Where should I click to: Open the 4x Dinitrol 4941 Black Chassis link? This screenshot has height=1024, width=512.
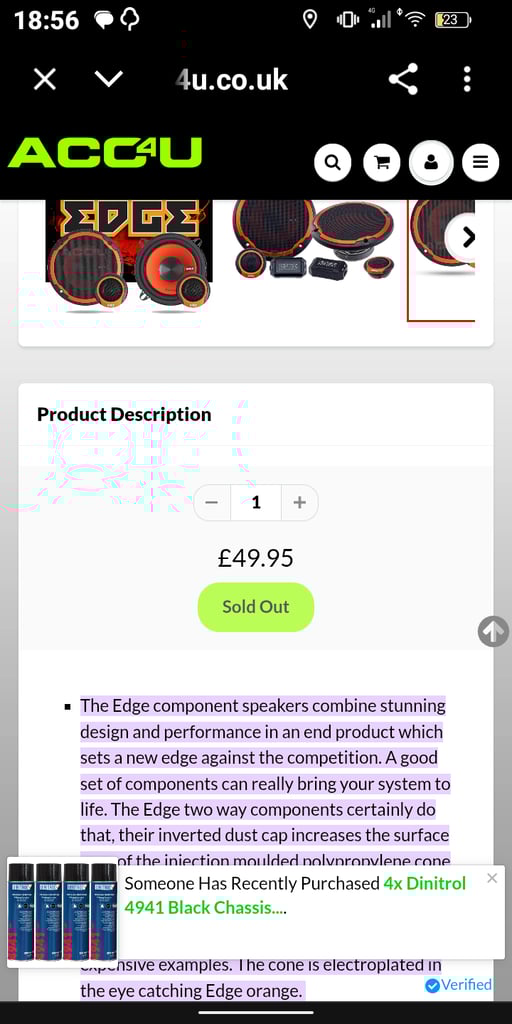(x=295, y=895)
